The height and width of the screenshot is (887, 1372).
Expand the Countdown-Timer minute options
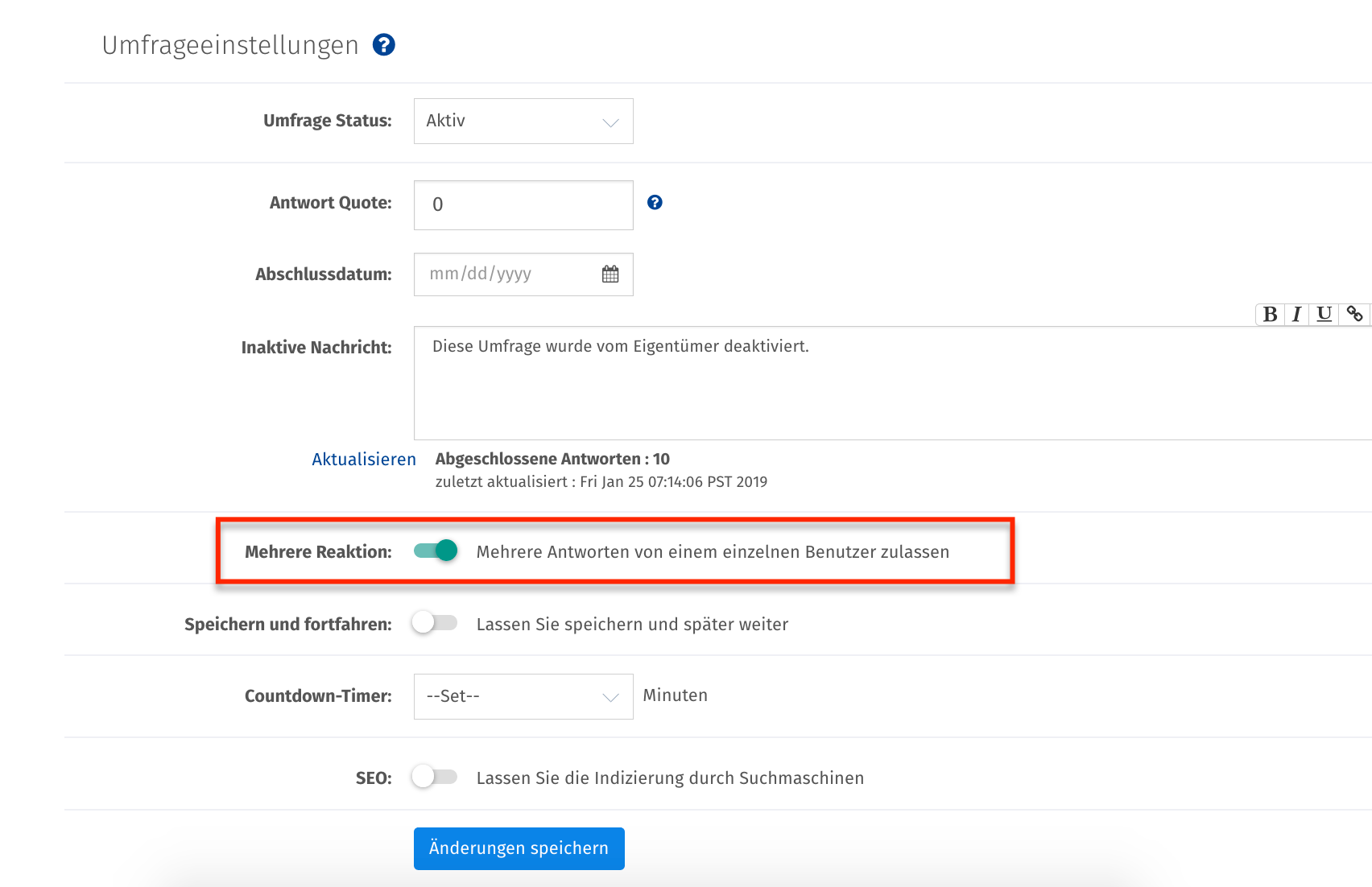pyautogui.click(x=611, y=695)
